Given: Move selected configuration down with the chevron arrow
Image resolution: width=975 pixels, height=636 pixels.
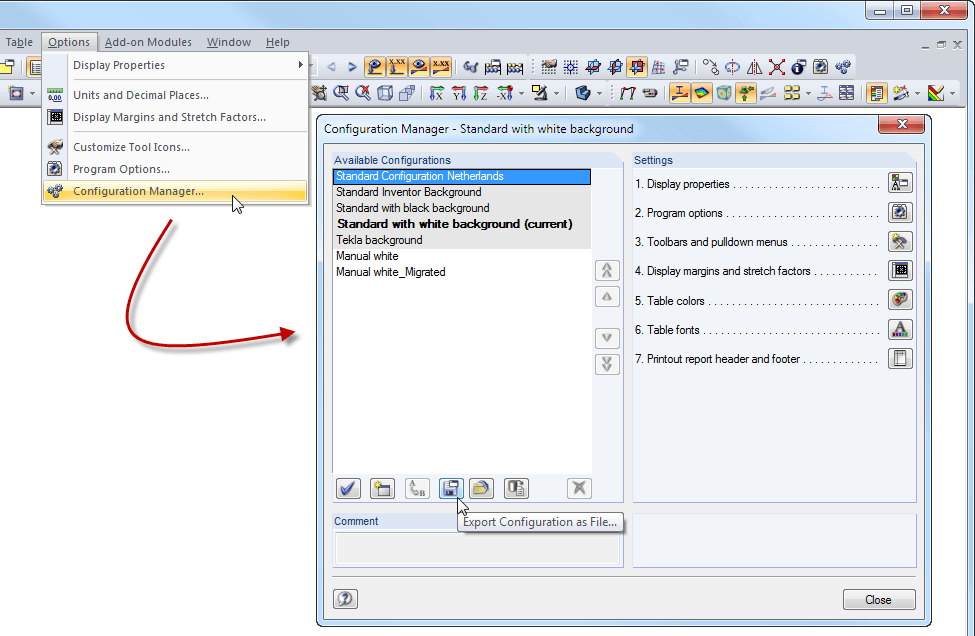Looking at the screenshot, I should [607, 337].
